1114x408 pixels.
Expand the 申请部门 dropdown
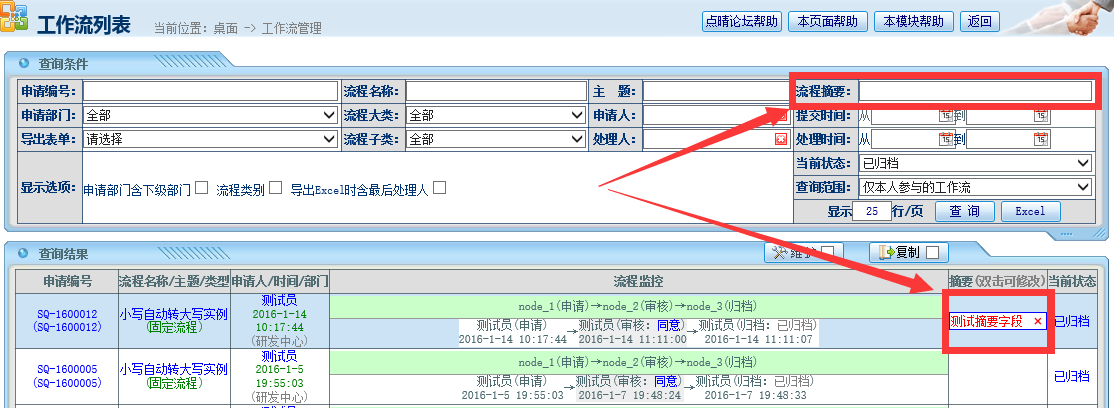[x=210, y=115]
